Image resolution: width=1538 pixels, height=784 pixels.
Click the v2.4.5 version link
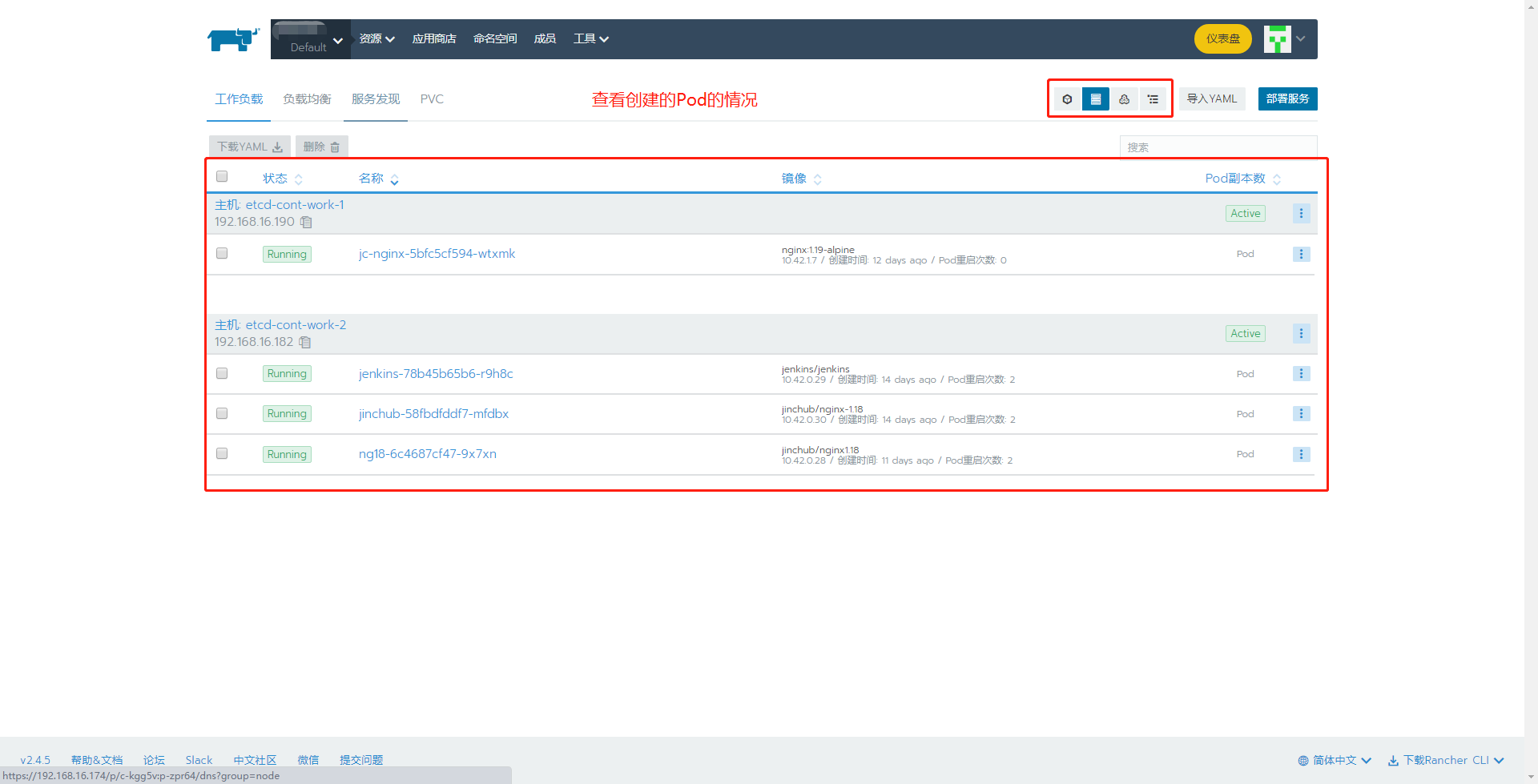click(35, 761)
